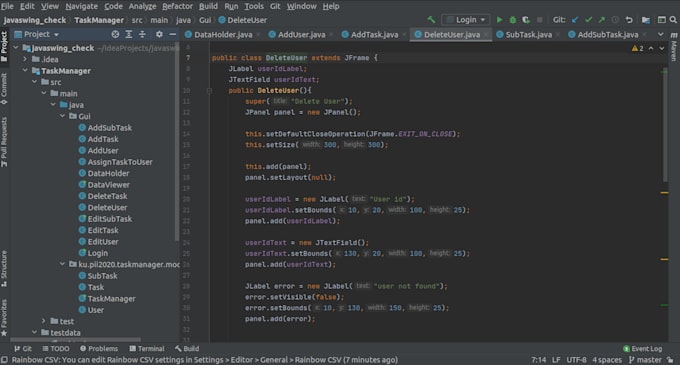Open the Commit side tool window
Image resolution: width=680 pixels, height=365 pixels.
(x=4, y=89)
